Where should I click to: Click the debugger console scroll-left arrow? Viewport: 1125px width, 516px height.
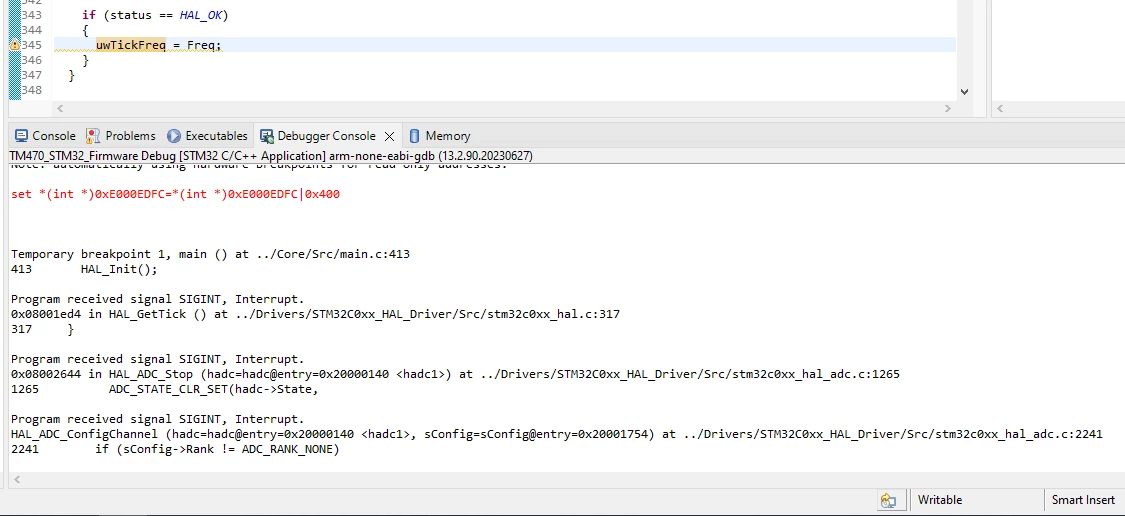(16, 479)
